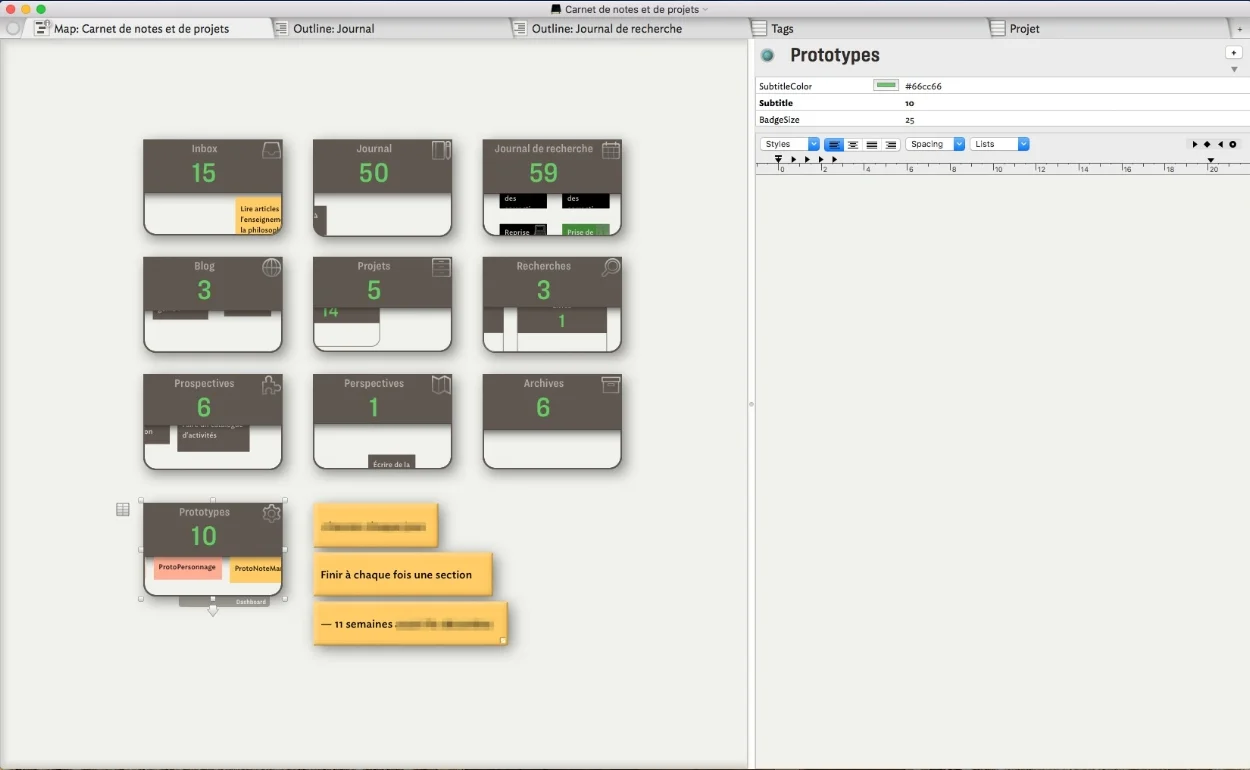Click the diamond marker in ruler controls
Viewport: 1250px width, 770px height.
(x=1207, y=145)
